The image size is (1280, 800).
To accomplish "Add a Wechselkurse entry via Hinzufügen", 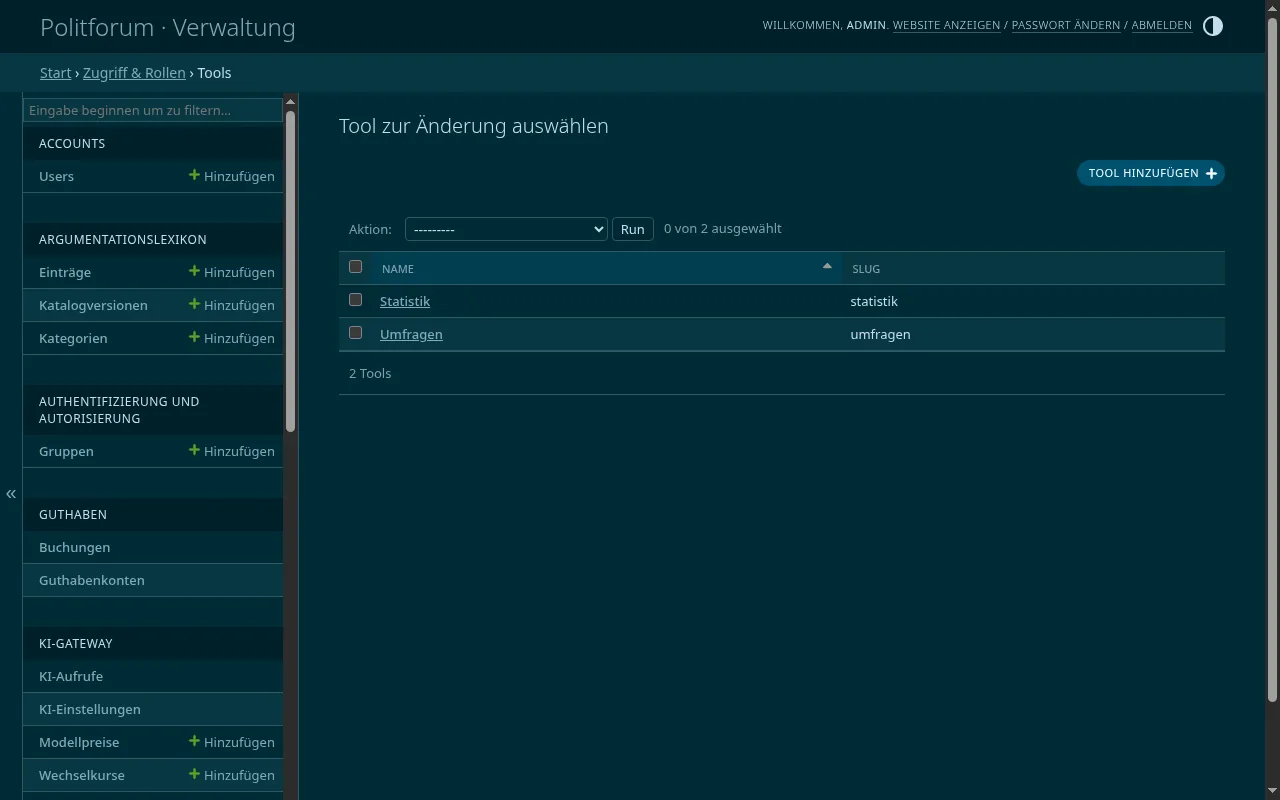I will (232, 775).
